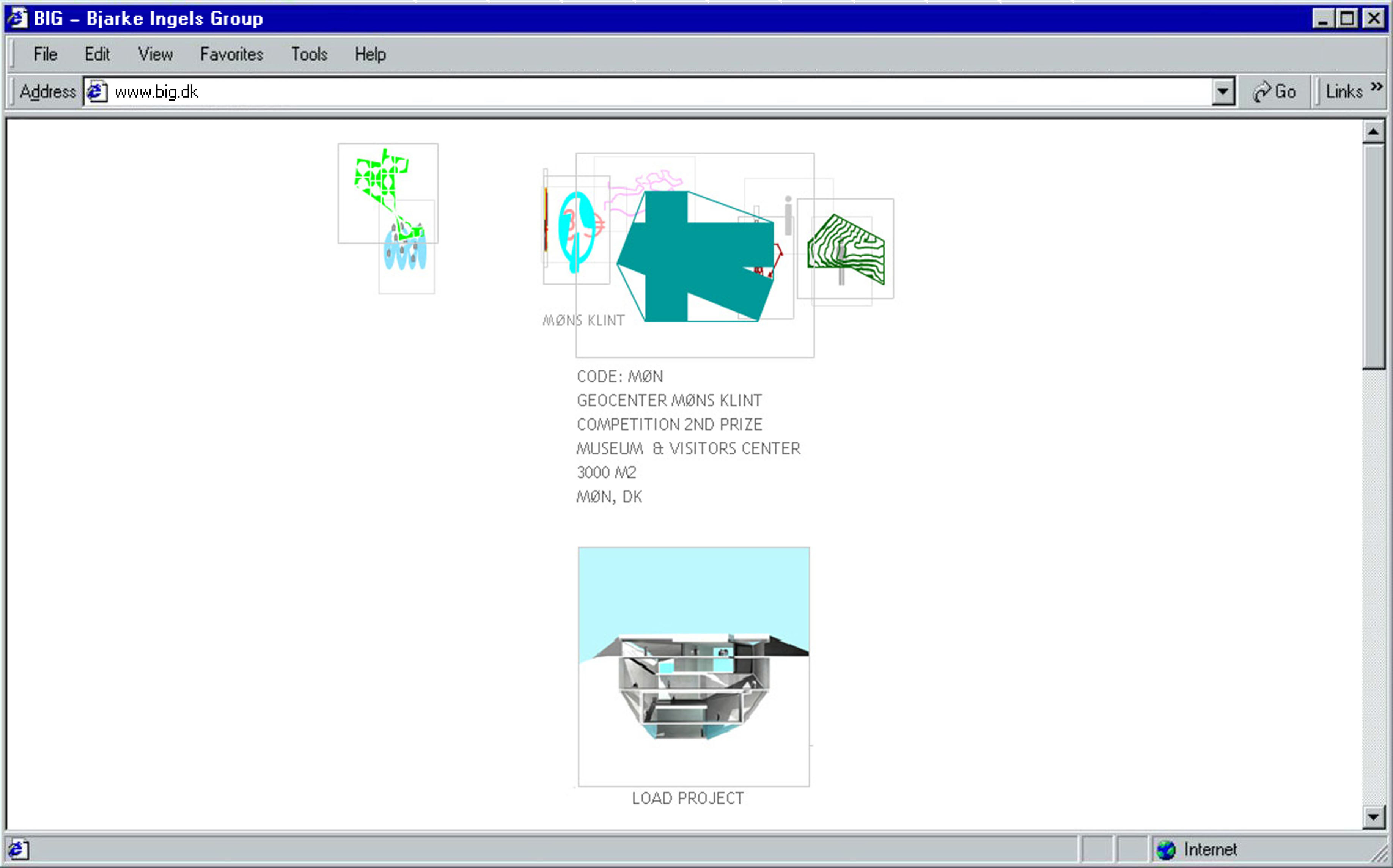Expand the Links toolbar chevron
This screenshot has height=868, width=1393.
tap(1376, 86)
